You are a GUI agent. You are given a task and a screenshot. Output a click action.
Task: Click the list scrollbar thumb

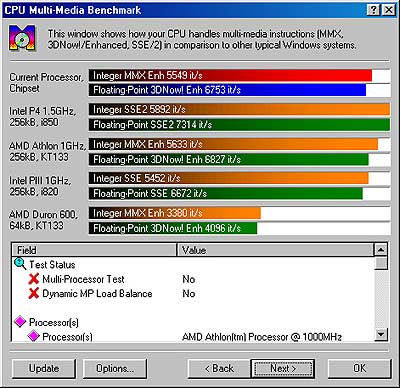(381, 263)
